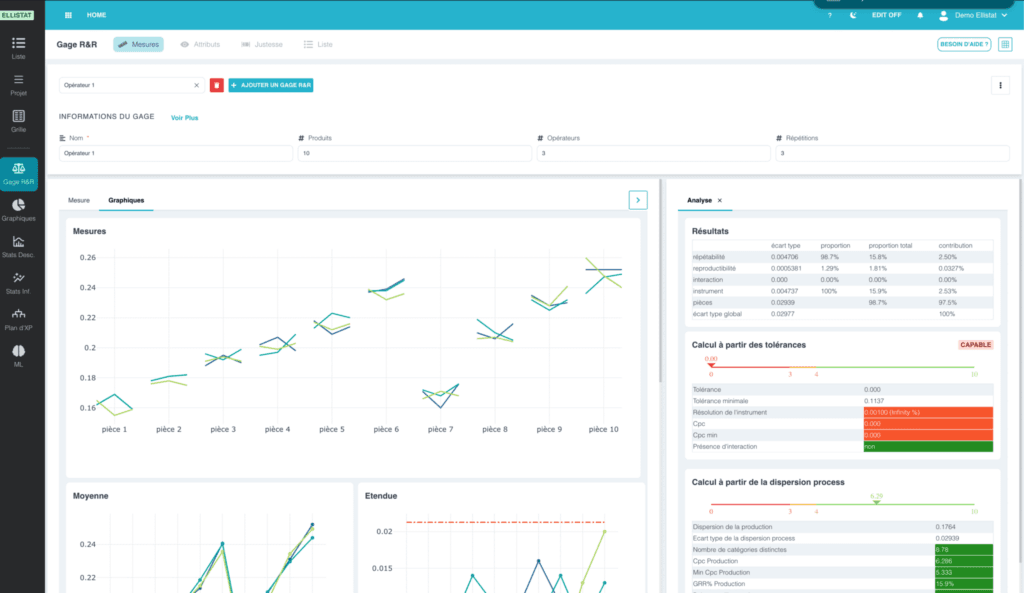1024x593 pixels.
Task: Click the green Présence d'interaction cell
Action: (x=928, y=447)
